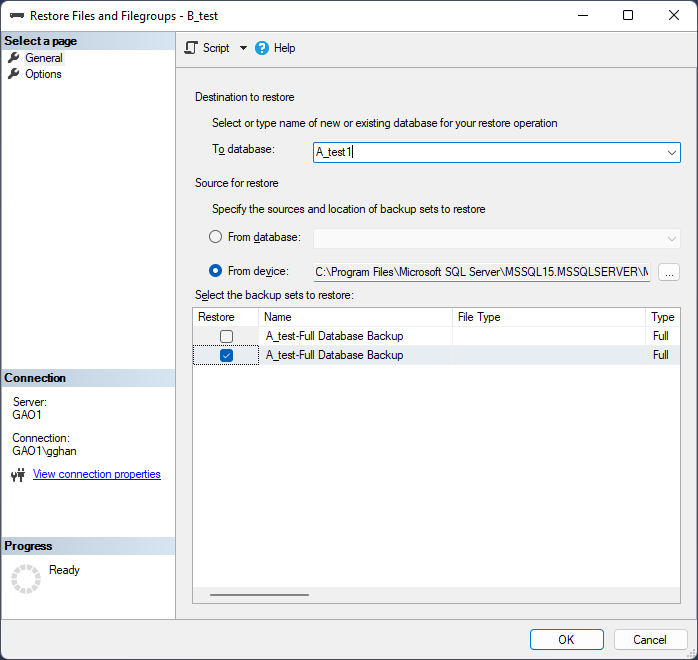698x660 pixels.
Task: Click the OK button
Action: 567,640
